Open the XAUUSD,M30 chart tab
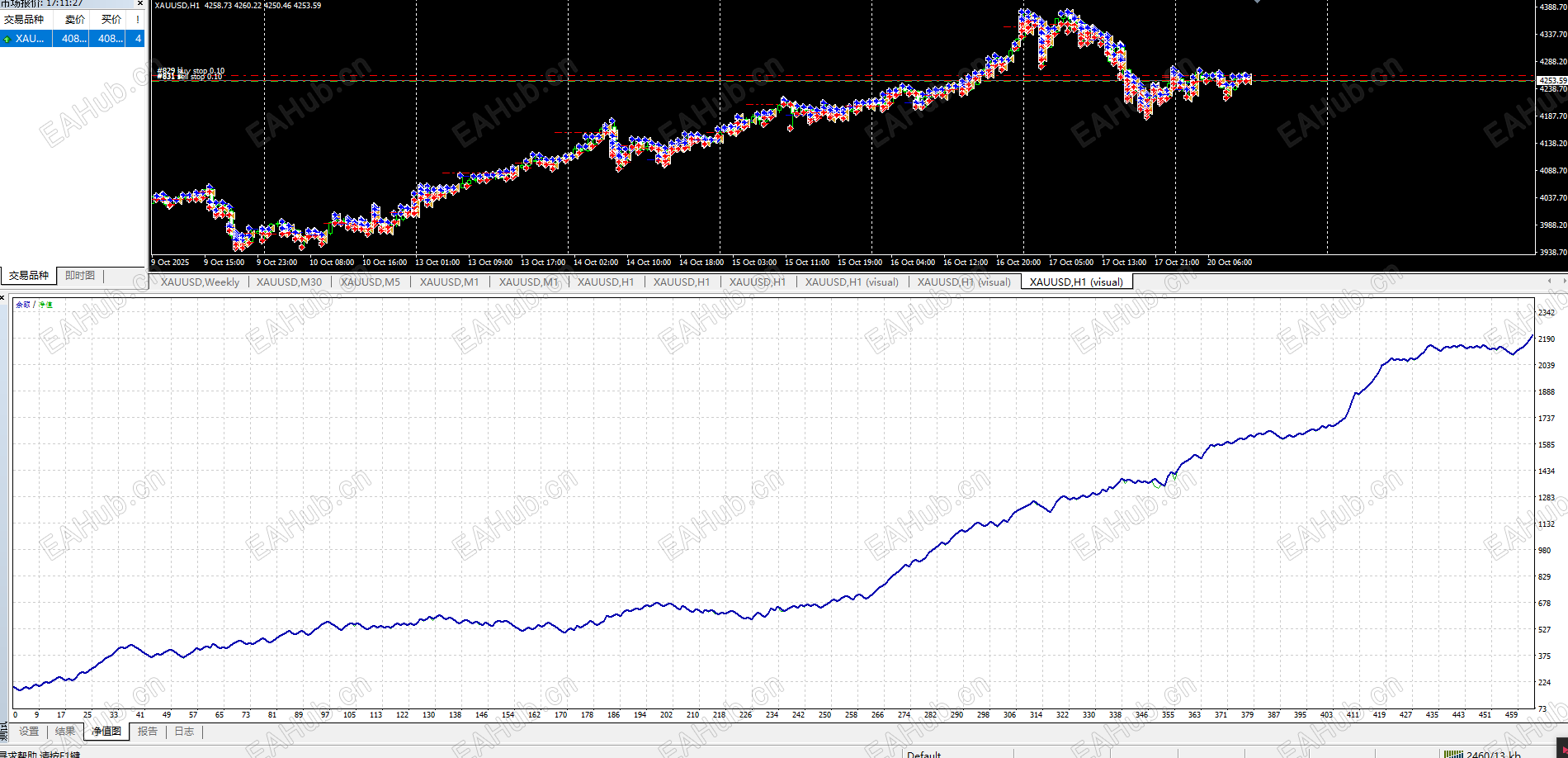 (289, 282)
